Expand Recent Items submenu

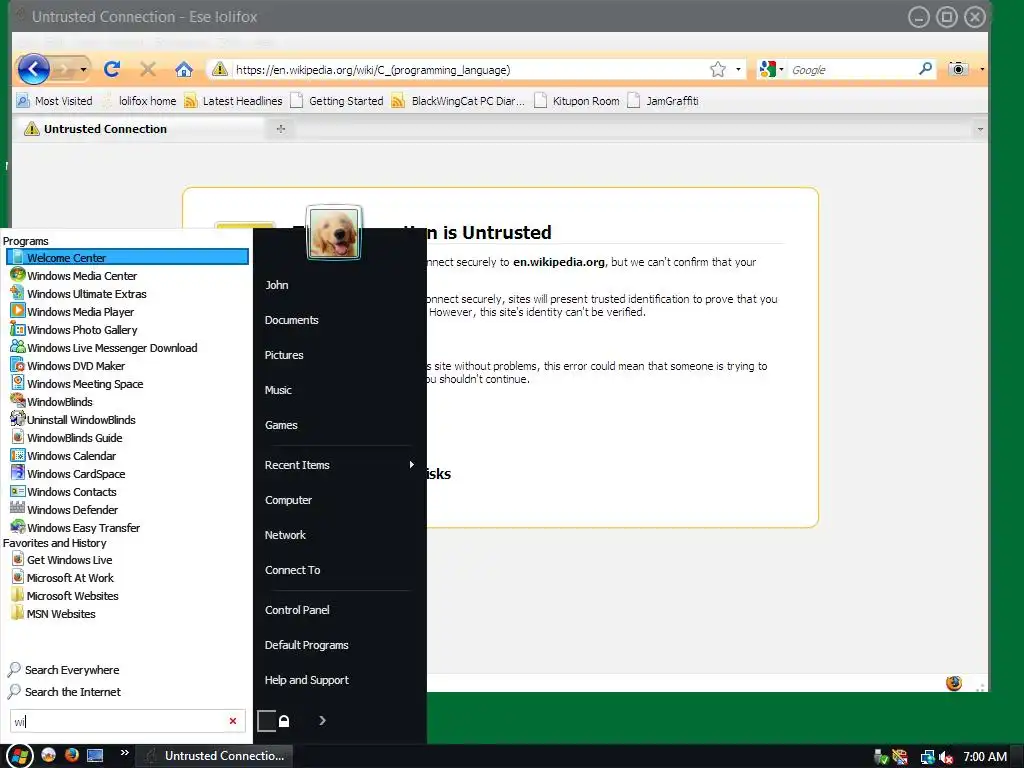(411, 464)
